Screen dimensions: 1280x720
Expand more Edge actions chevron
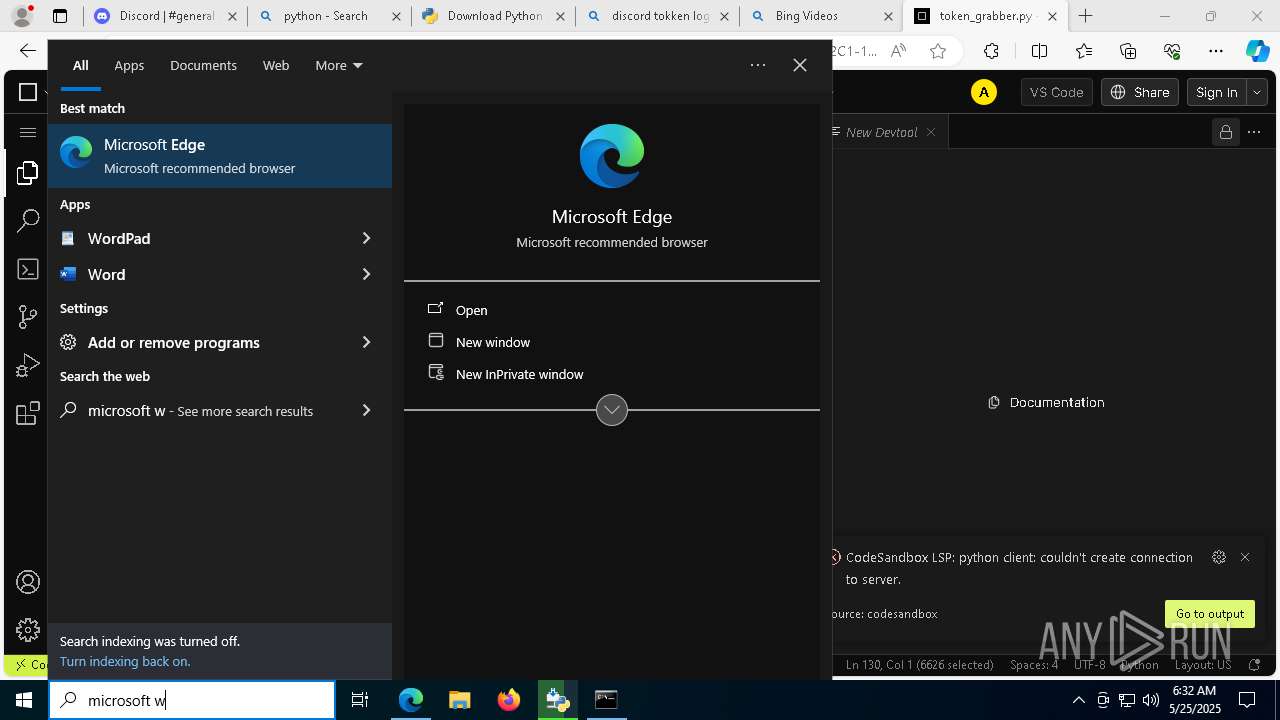(x=612, y=410)
